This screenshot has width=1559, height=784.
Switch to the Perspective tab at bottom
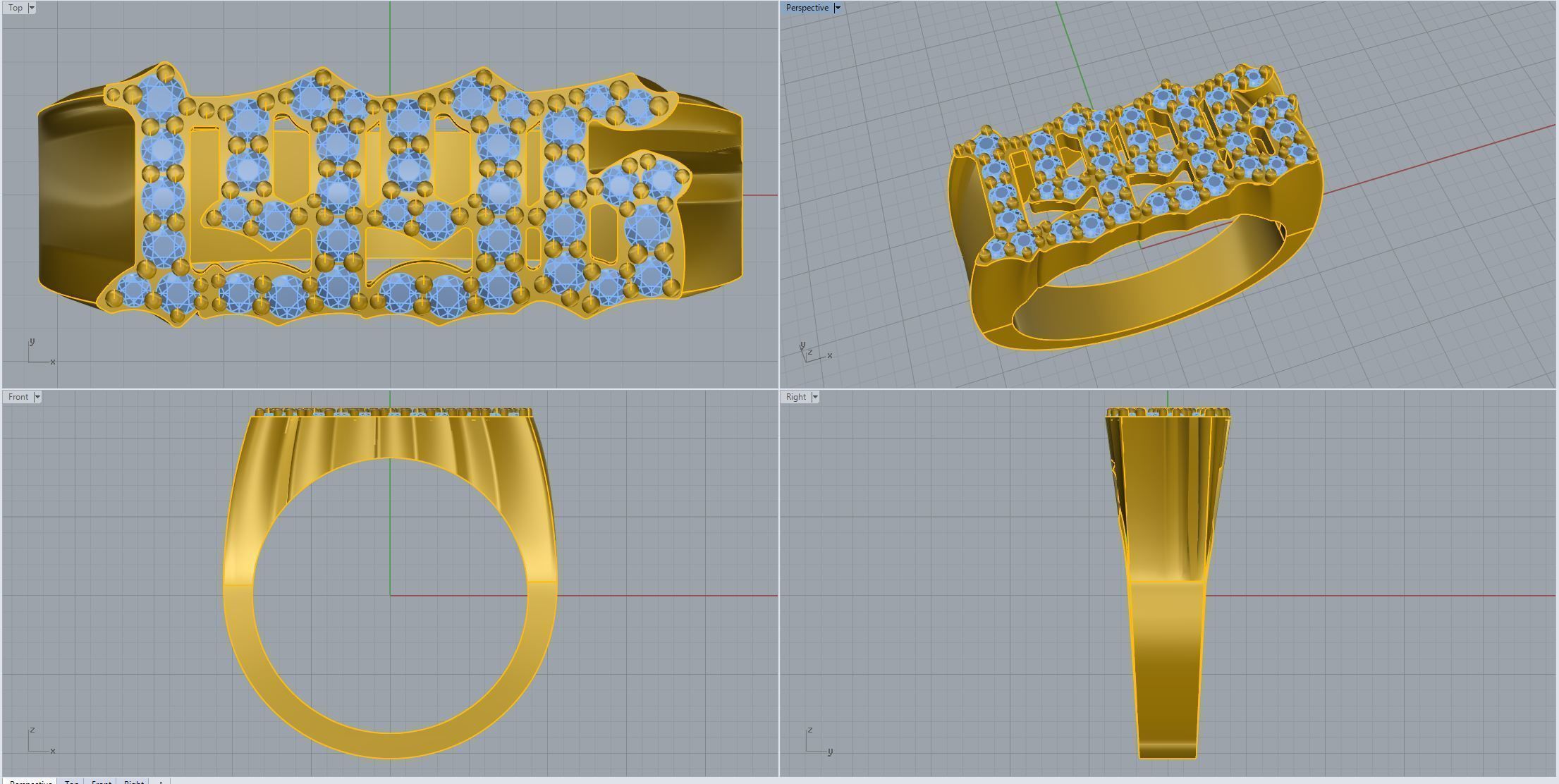pos(30,781)
